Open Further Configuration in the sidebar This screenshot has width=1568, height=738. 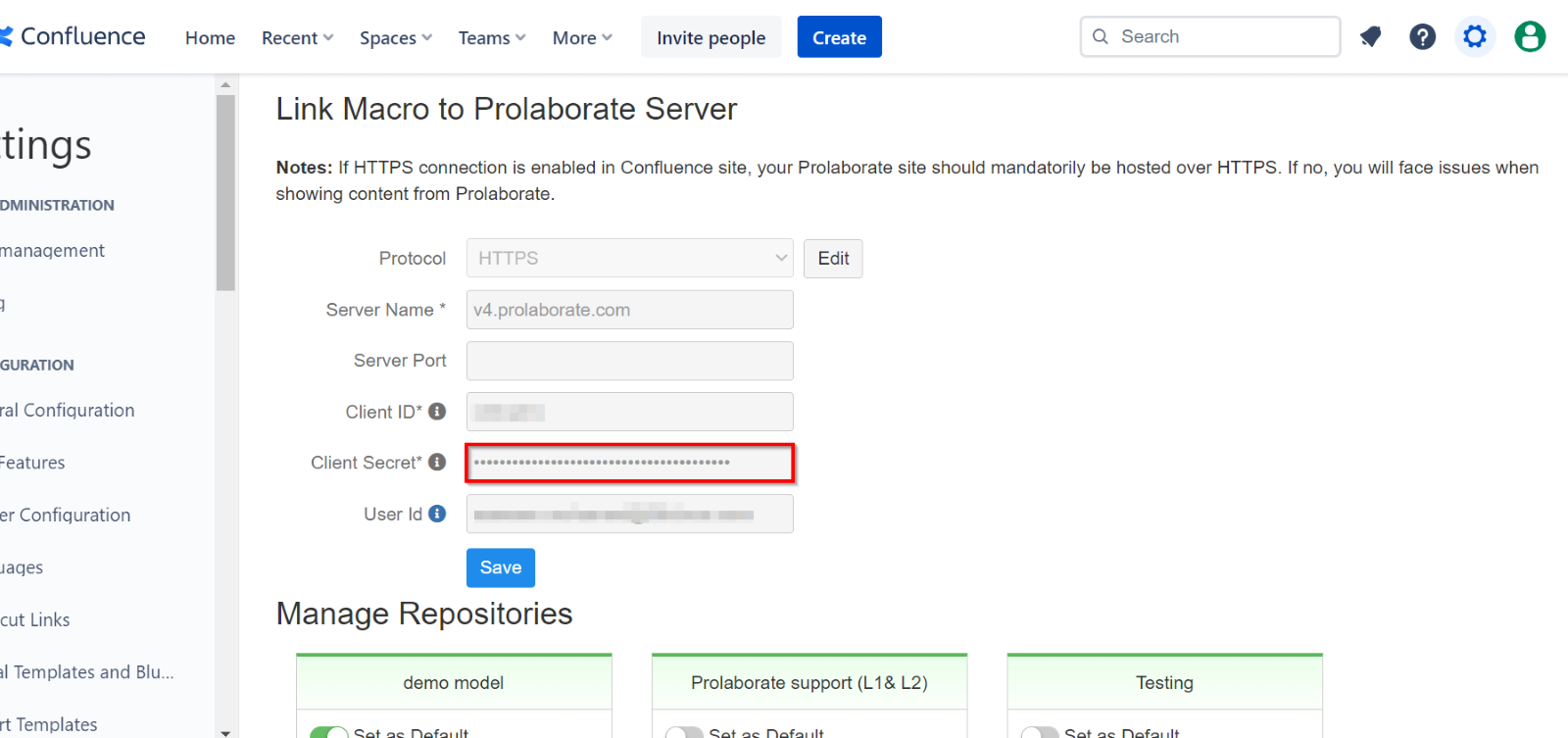65,515
